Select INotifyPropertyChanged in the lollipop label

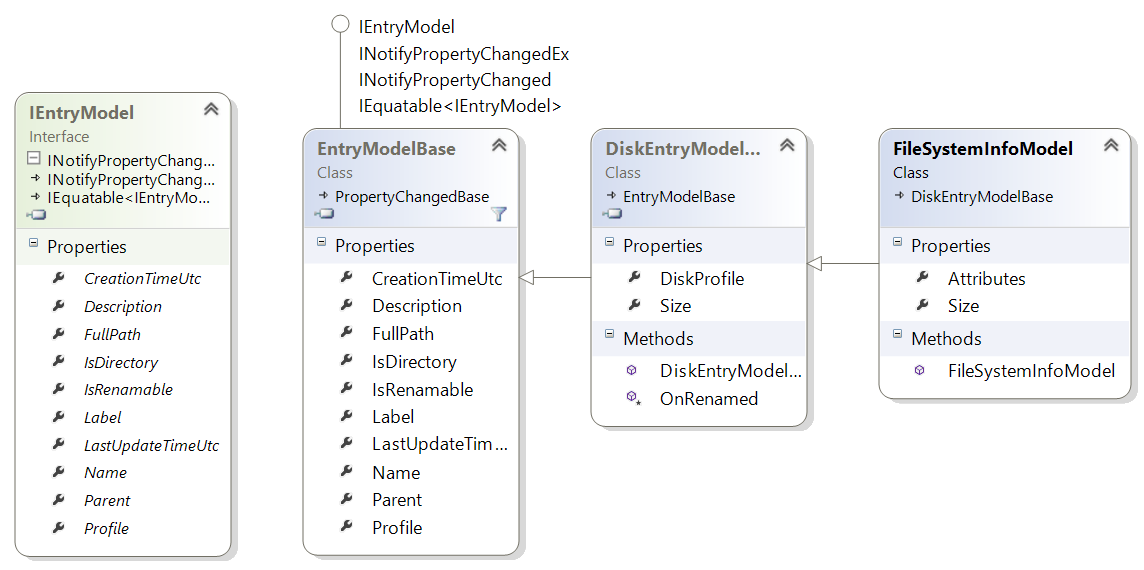[455, 80]
